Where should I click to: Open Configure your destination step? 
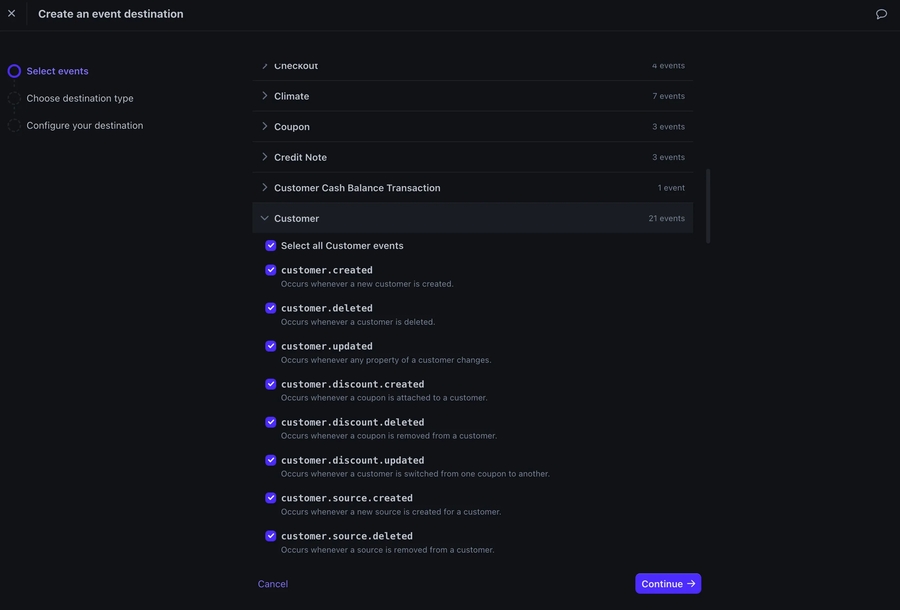coord(85,125)
